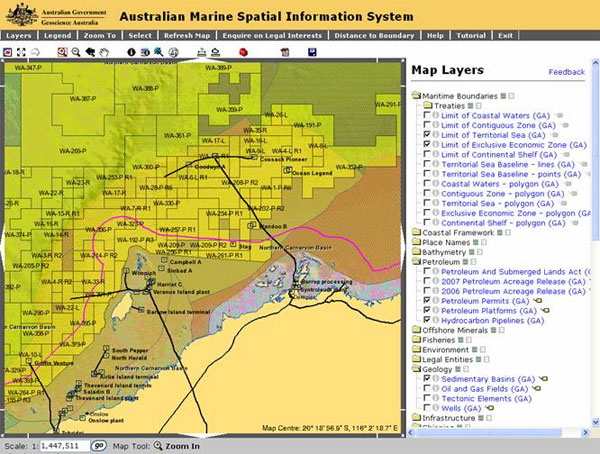Turn on all Geology layers green square
Screen dimensions: 600x454
coord(458,369)
